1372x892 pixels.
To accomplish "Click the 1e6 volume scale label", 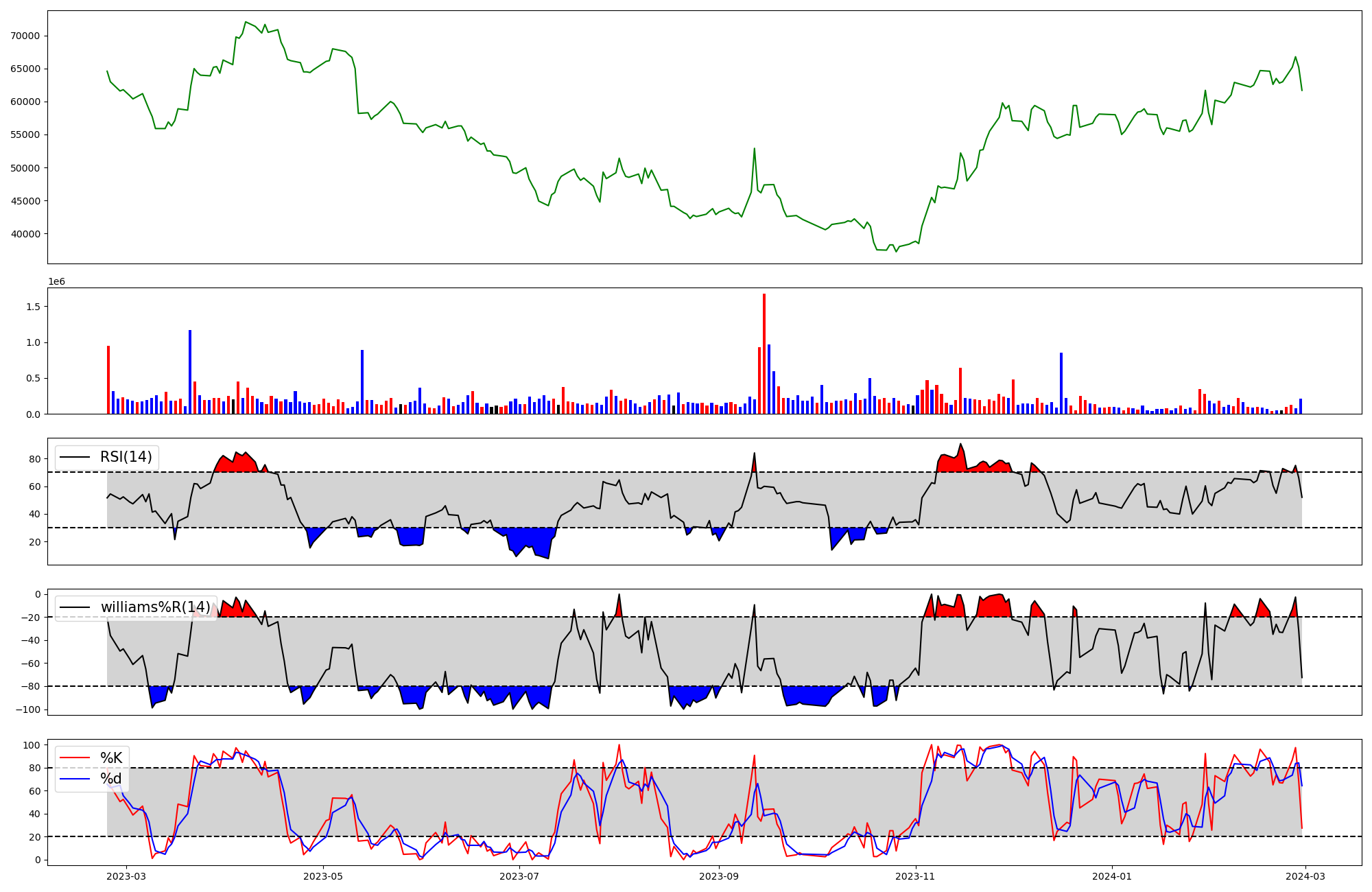I will coord(56,282).
